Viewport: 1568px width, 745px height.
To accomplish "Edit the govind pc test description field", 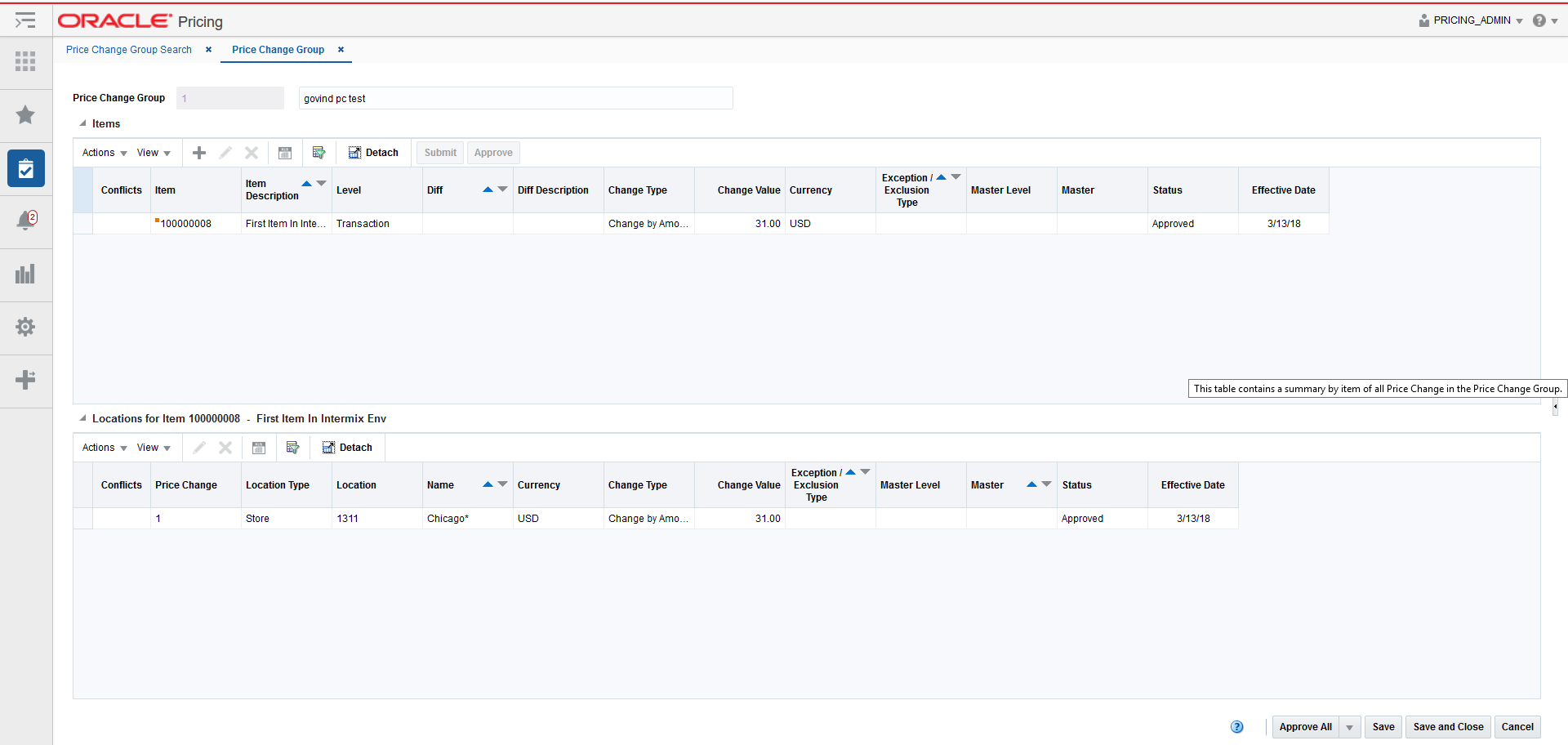I will [514, 98].
